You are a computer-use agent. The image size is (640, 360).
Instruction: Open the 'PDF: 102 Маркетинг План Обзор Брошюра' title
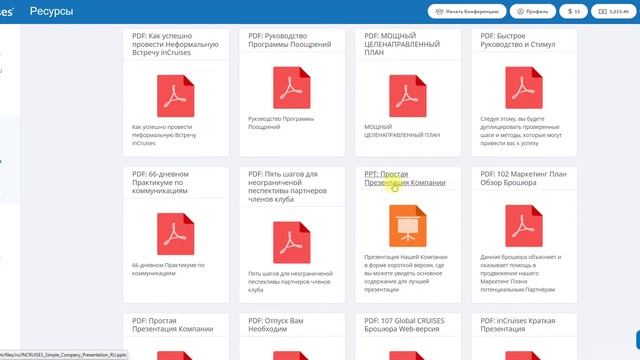[523, 178]
